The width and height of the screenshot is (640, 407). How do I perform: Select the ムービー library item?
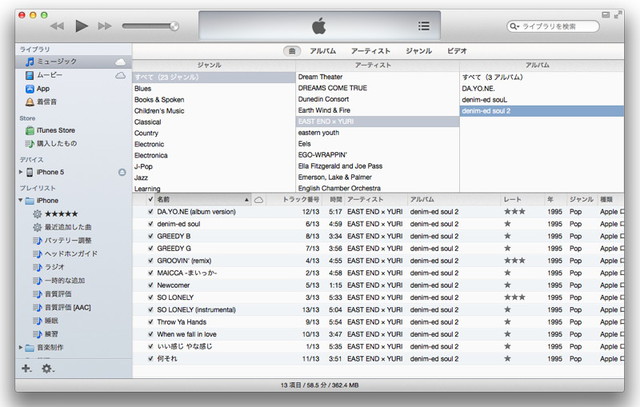50,75
